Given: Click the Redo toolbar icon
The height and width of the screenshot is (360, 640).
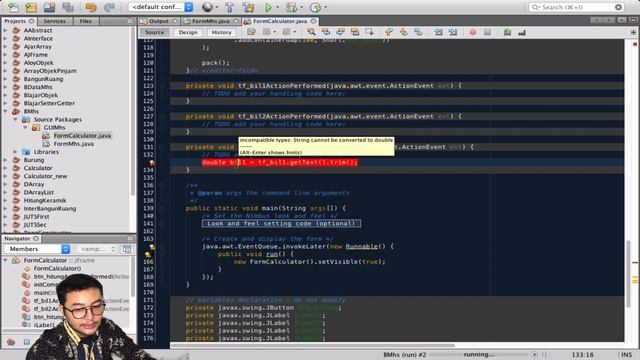Looking at the screenshot, I should click(x=109, y=7).
